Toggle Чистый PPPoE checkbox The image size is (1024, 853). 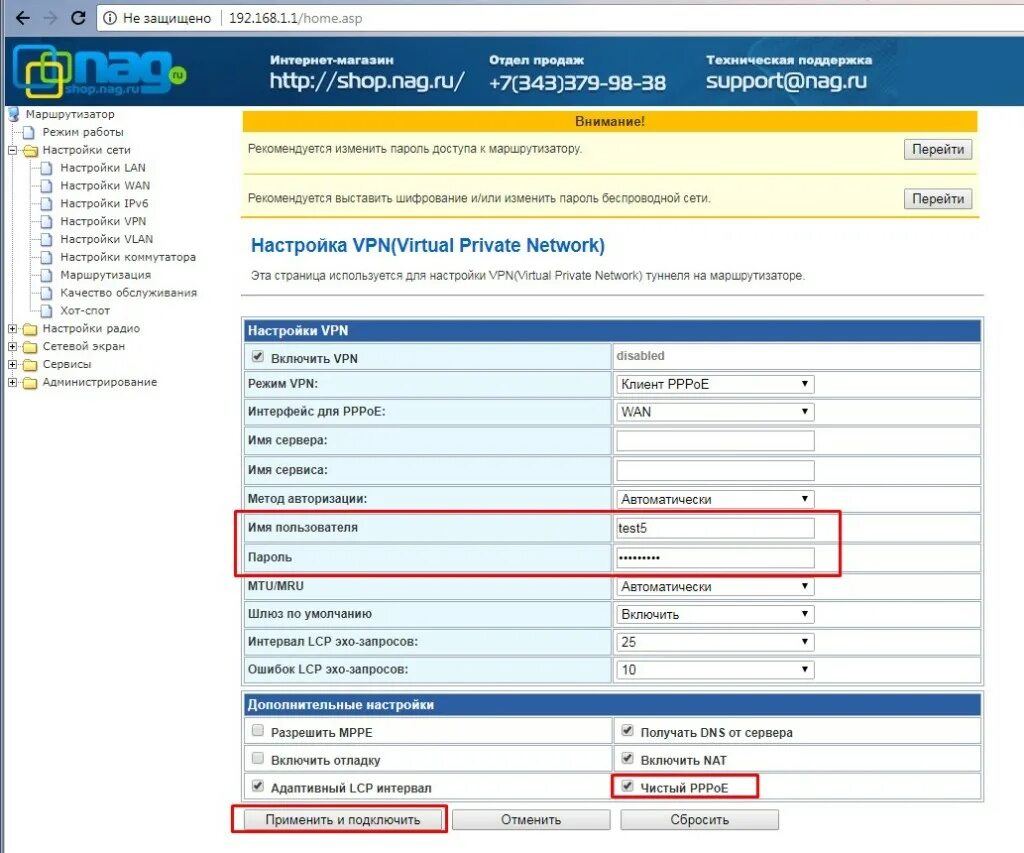click(628, 786)
